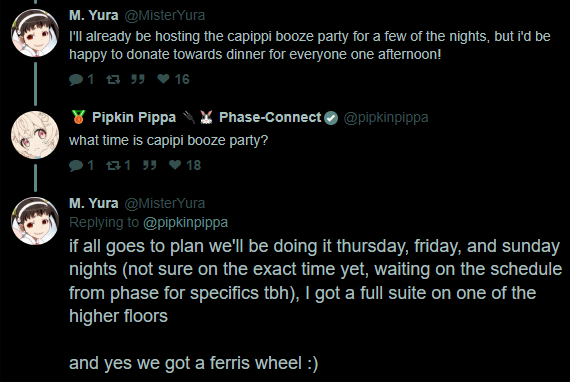
Task: Open Pipkin Pippa's profile avatar
Action: pyautogui.click(x=35, y=135)
